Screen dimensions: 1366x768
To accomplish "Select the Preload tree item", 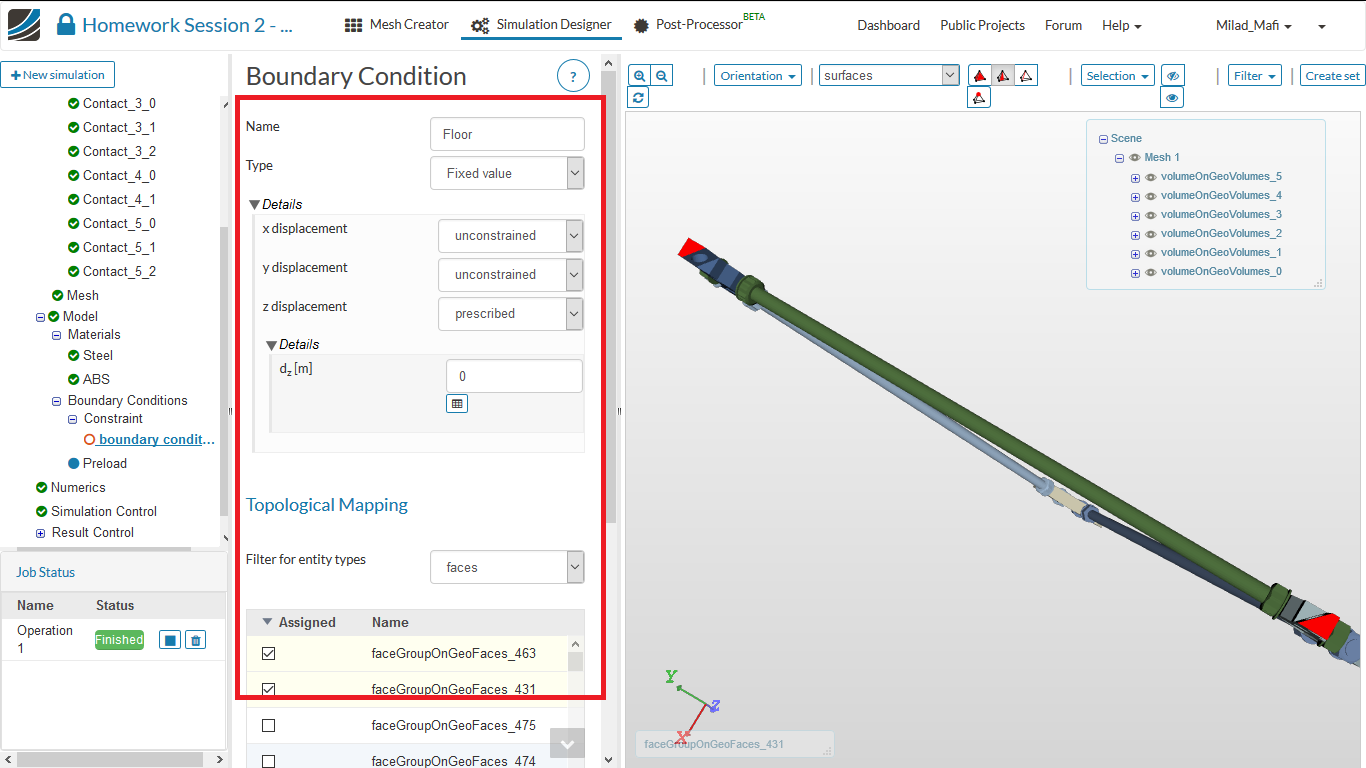I will (105, 463).
